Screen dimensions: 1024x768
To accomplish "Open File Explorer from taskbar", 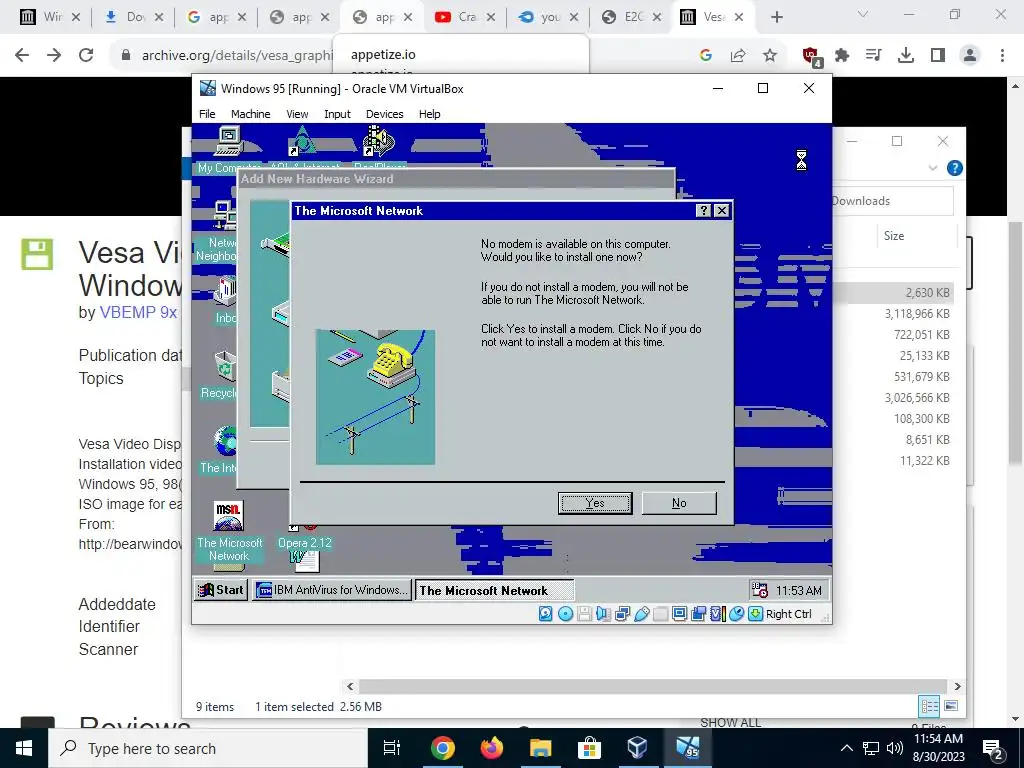I will tap(541, 748).
